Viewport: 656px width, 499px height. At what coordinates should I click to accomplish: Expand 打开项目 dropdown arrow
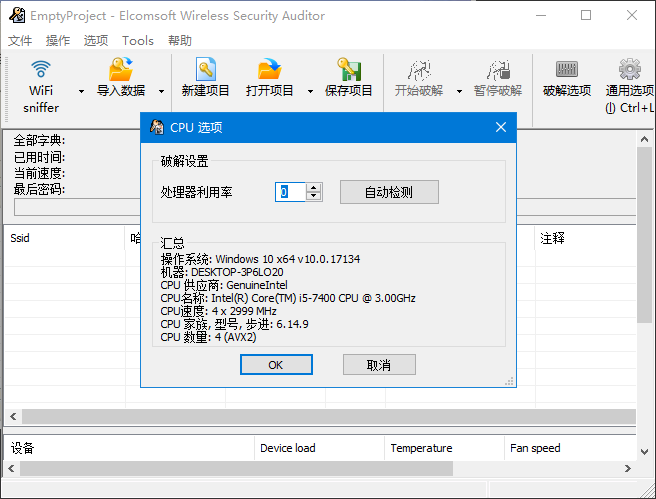pyautogui.click(x=310, y=91)
